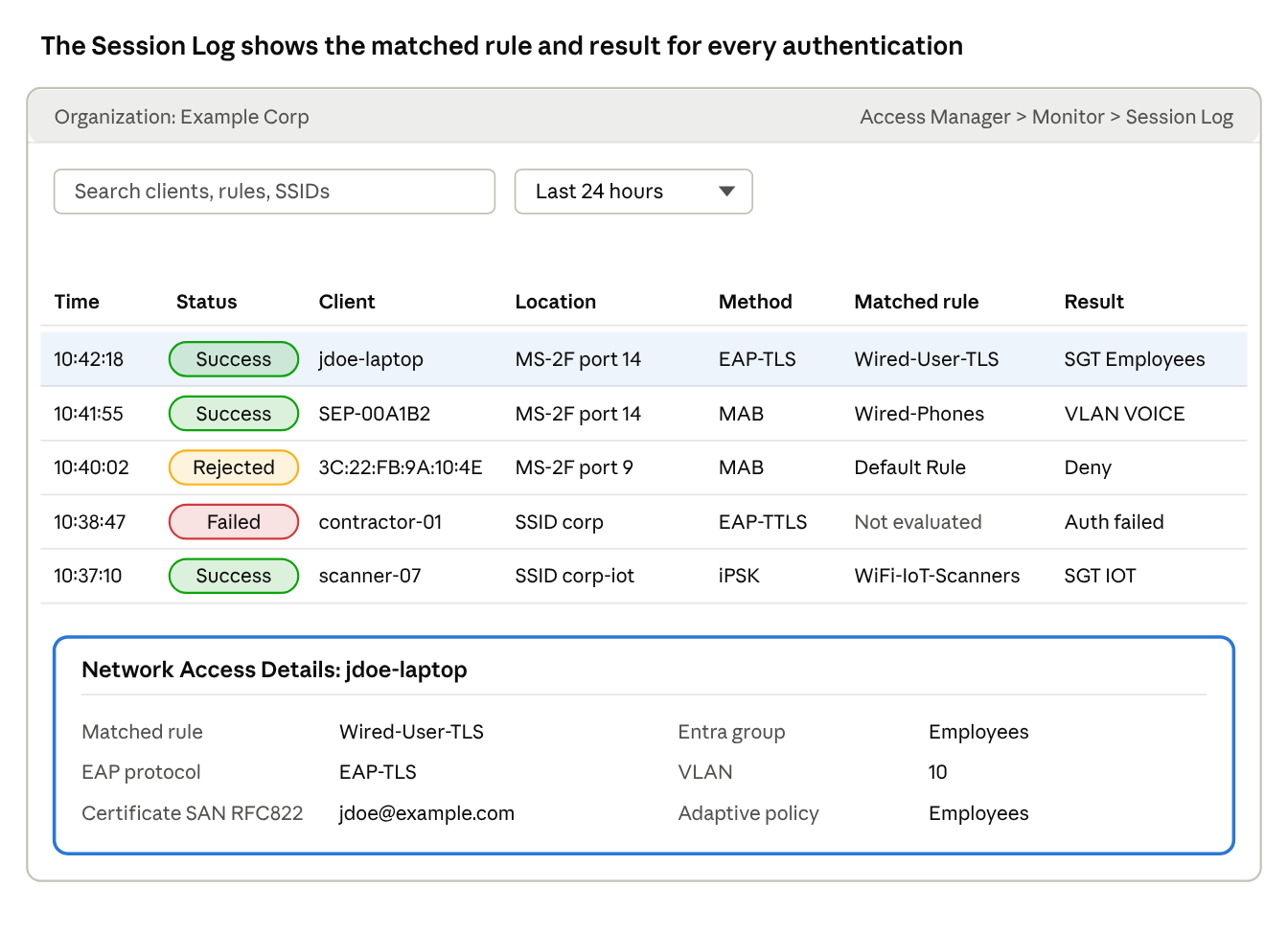The height and width of the screenshot is (933, 1288).
Task: Click the Auth failed result
Action: [x=1114, y=522]
